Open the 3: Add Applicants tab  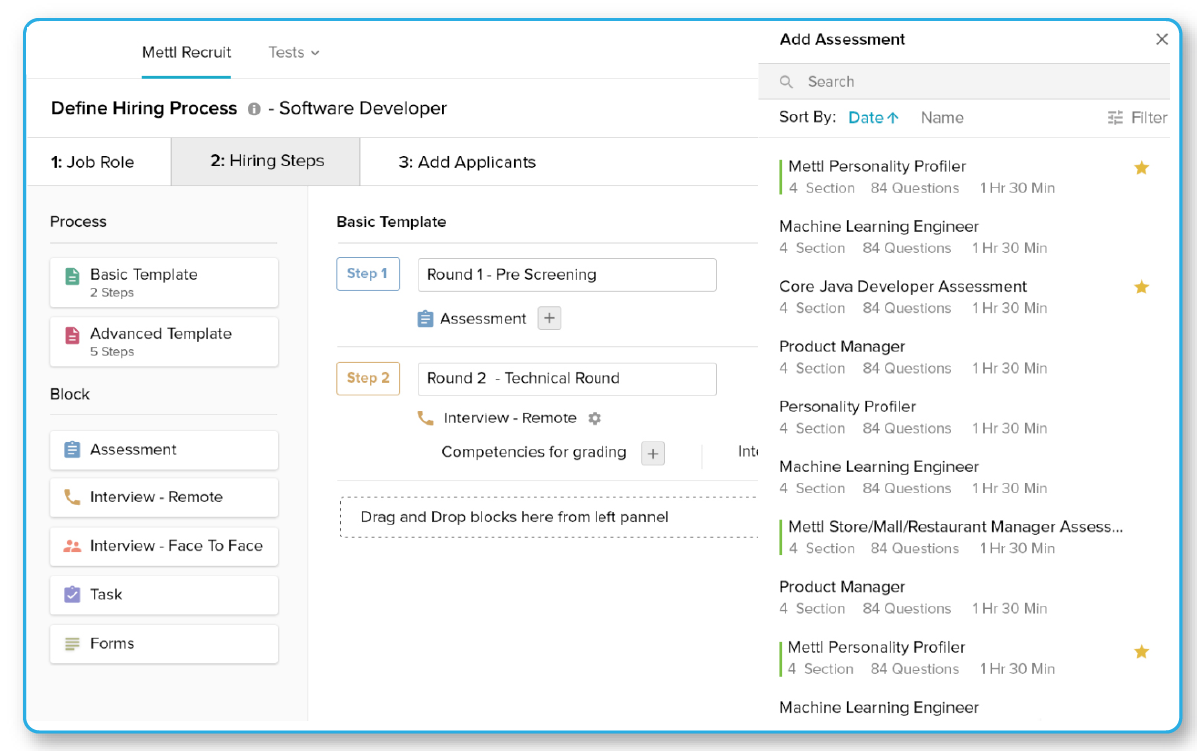pos(467,162)
